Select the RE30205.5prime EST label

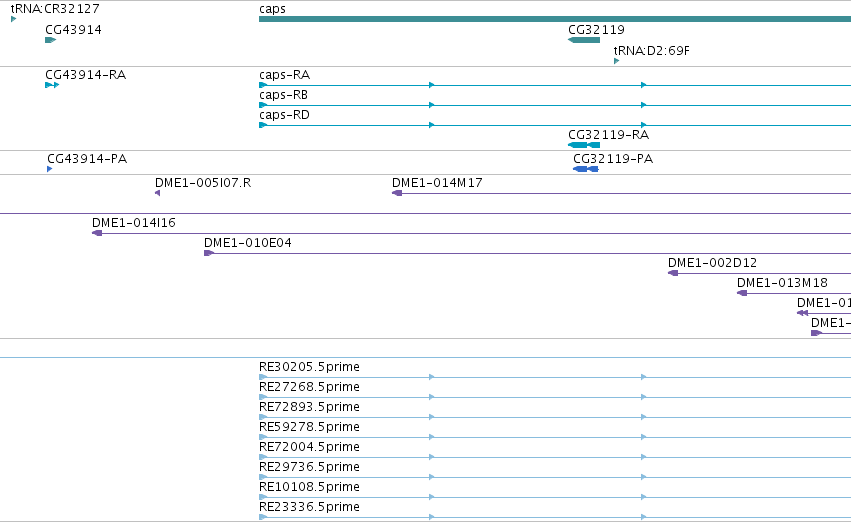tap(309, 366)
